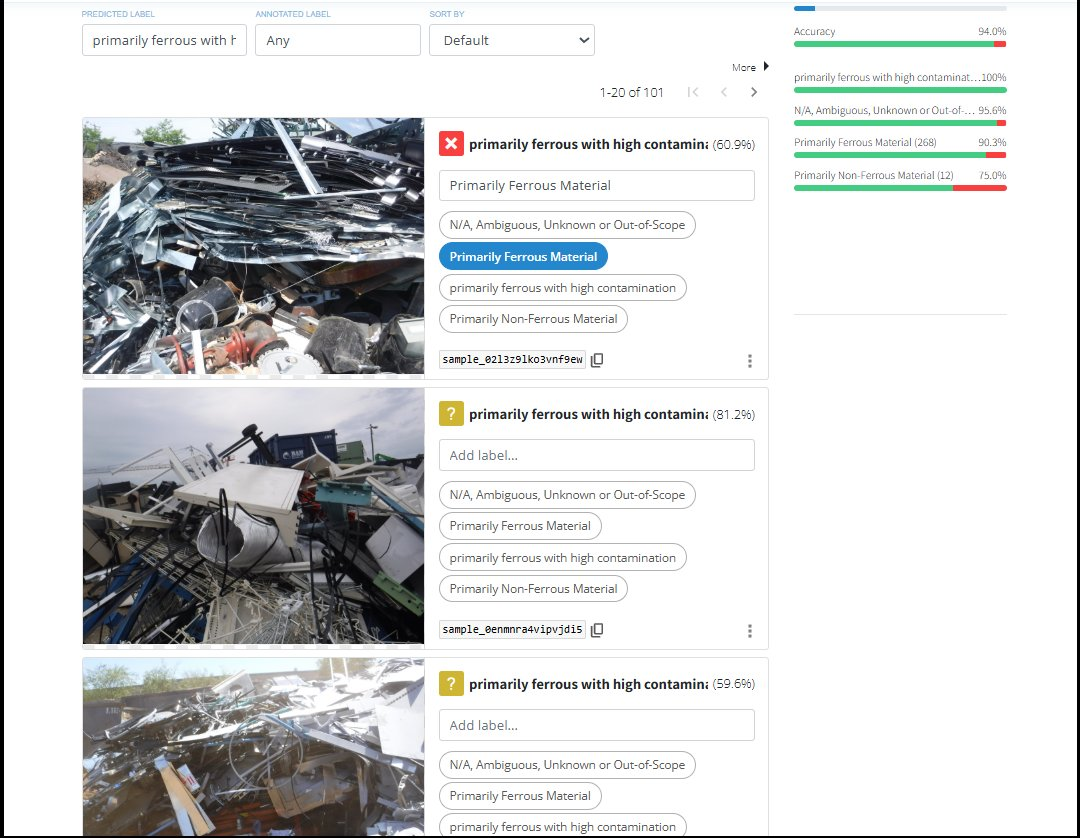
Task: Click the Primarily Non-Ferrous Material 75.0% bar
Action: coord(900,188)
